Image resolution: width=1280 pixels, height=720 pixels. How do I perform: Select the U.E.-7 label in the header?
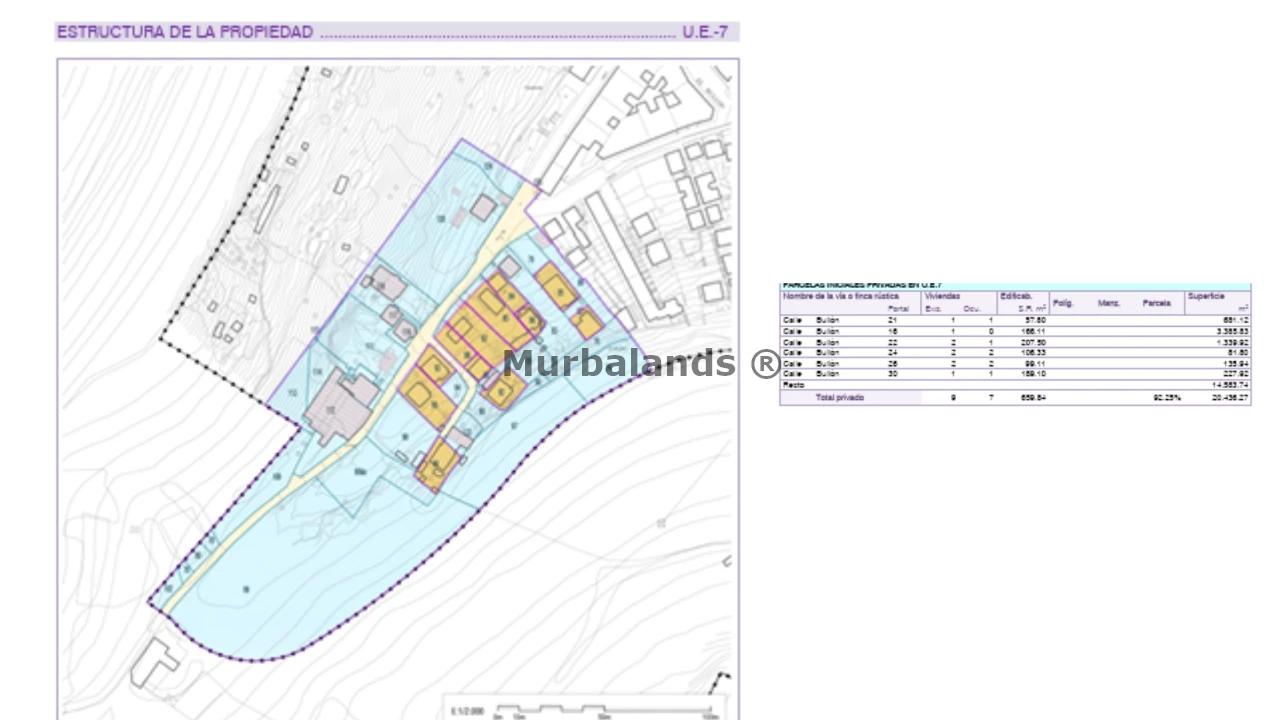pos(705,32)
